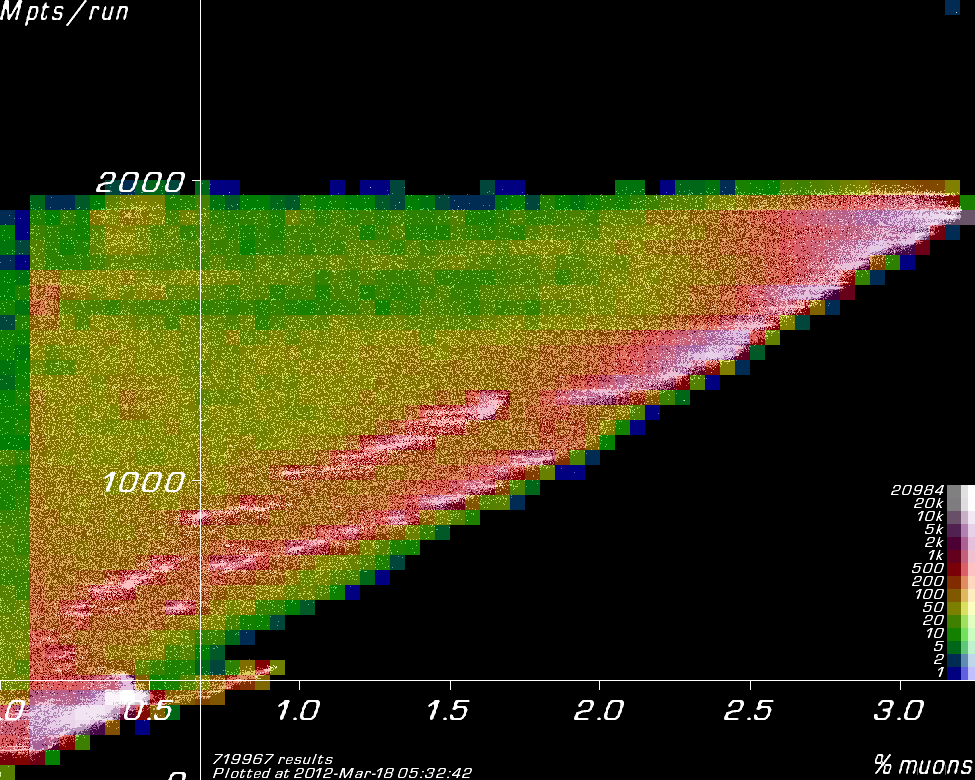Image resolution: width=975 pixels, height=780 pixels.
Task: Click the '% muons' x-axis title
Action: click(923, 765)
